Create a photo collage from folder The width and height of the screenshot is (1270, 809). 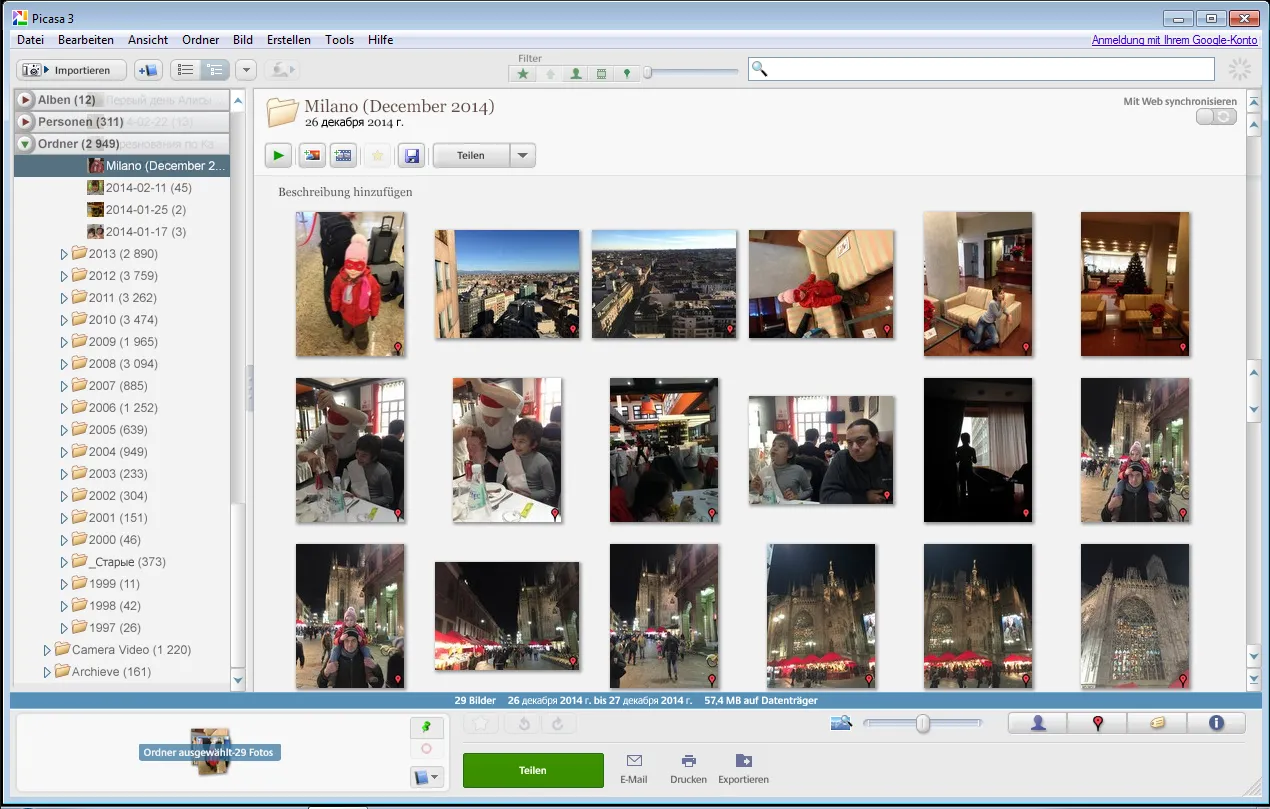[x=312, y=155]
